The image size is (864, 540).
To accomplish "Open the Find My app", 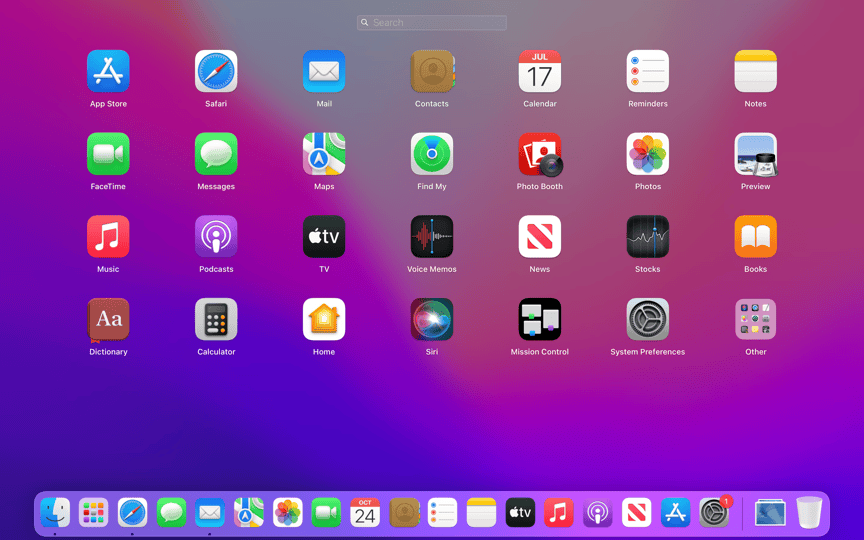I will coord(432,154).
